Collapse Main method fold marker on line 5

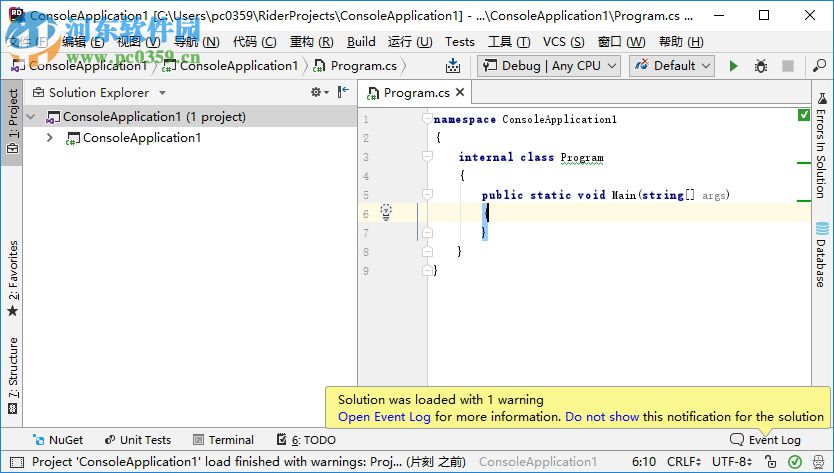pos(427,194)
